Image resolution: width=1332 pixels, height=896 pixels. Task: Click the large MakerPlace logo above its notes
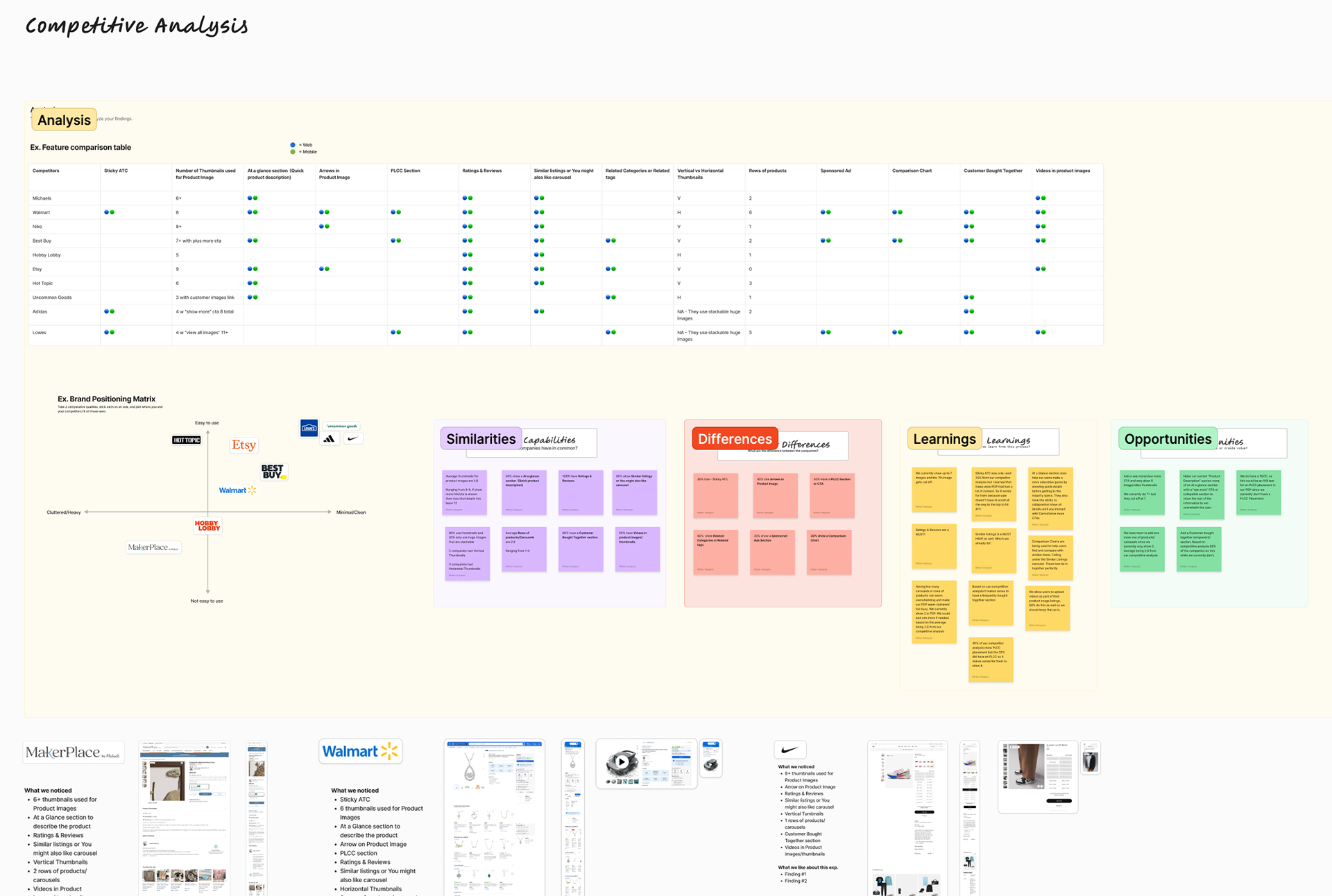73,752
